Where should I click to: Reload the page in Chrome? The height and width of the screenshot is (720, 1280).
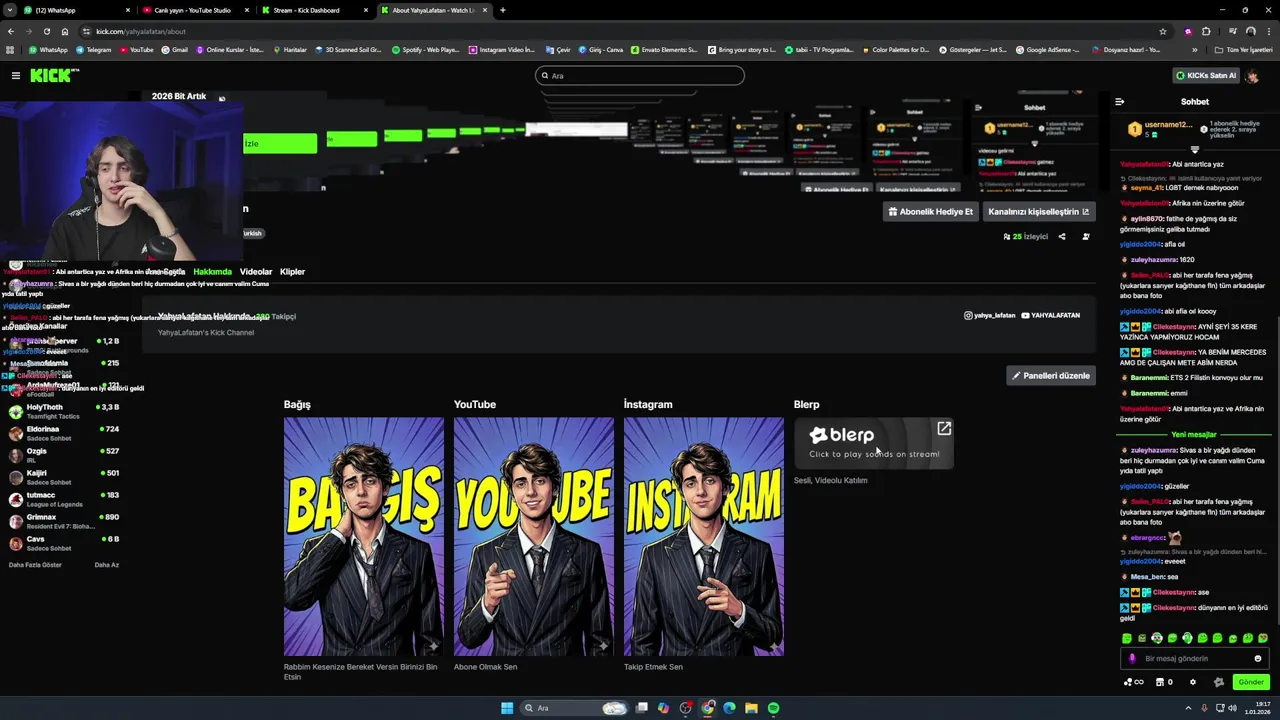(x=47, y=31)
